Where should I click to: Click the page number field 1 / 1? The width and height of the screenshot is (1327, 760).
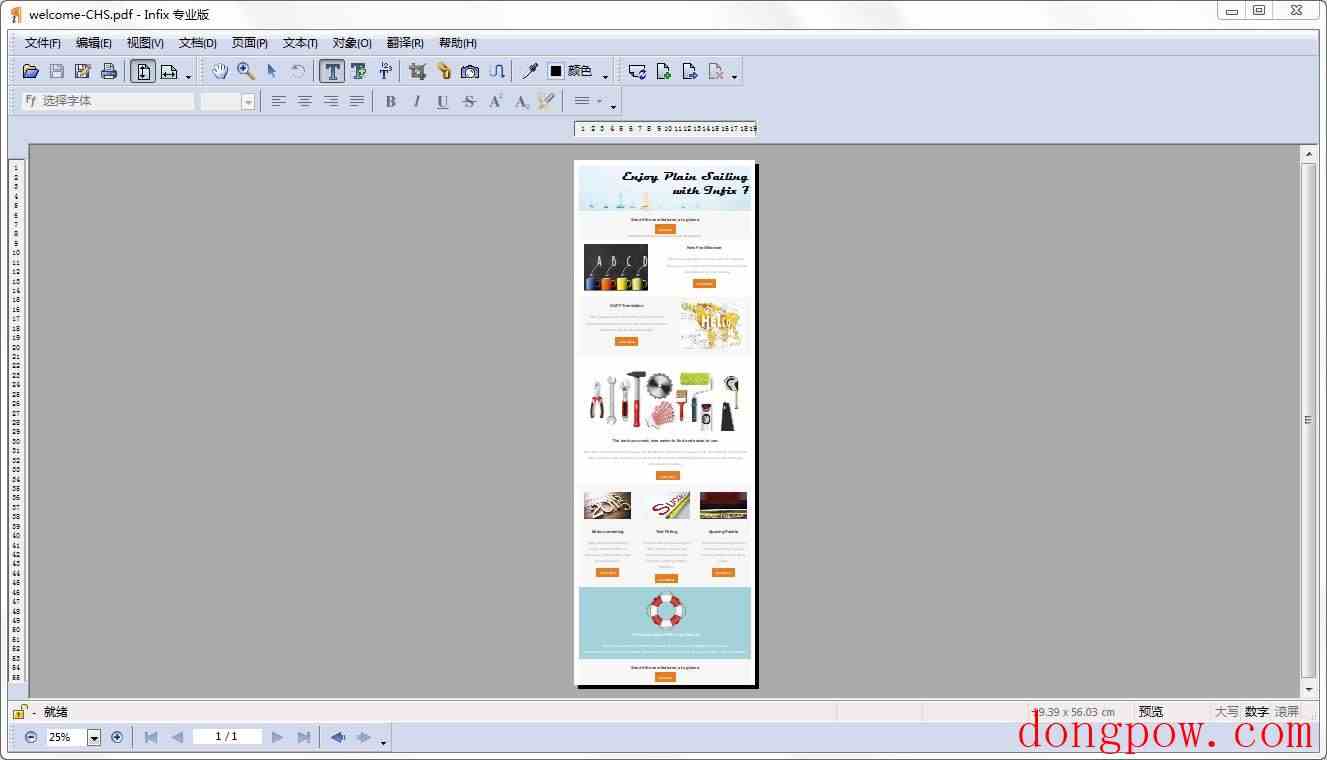click(227, 736)
